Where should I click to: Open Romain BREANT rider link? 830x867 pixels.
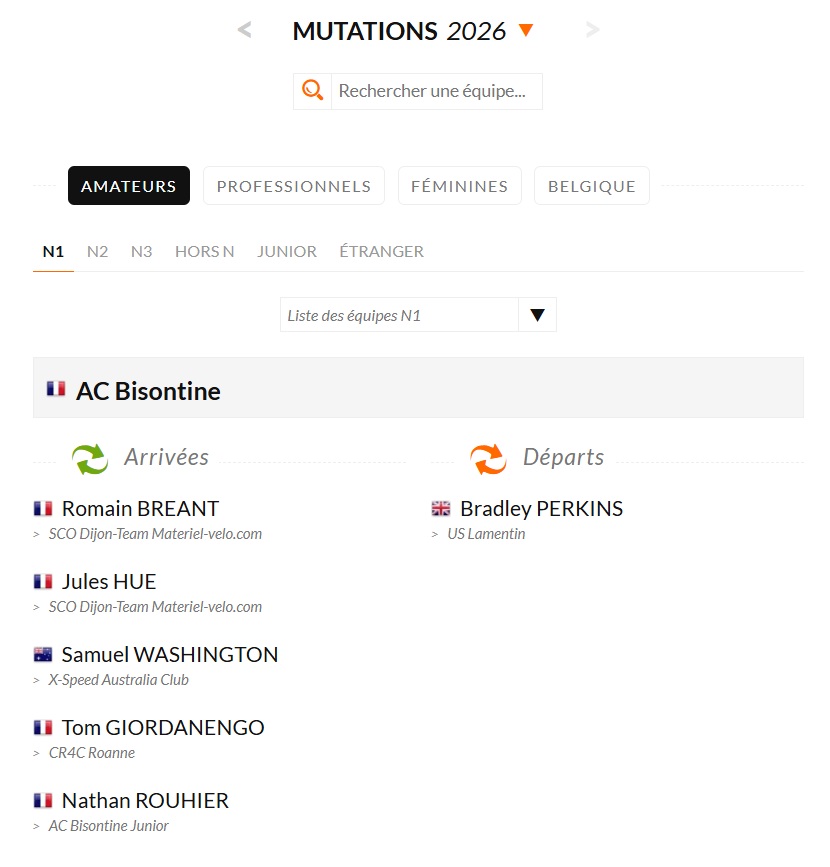140,509
